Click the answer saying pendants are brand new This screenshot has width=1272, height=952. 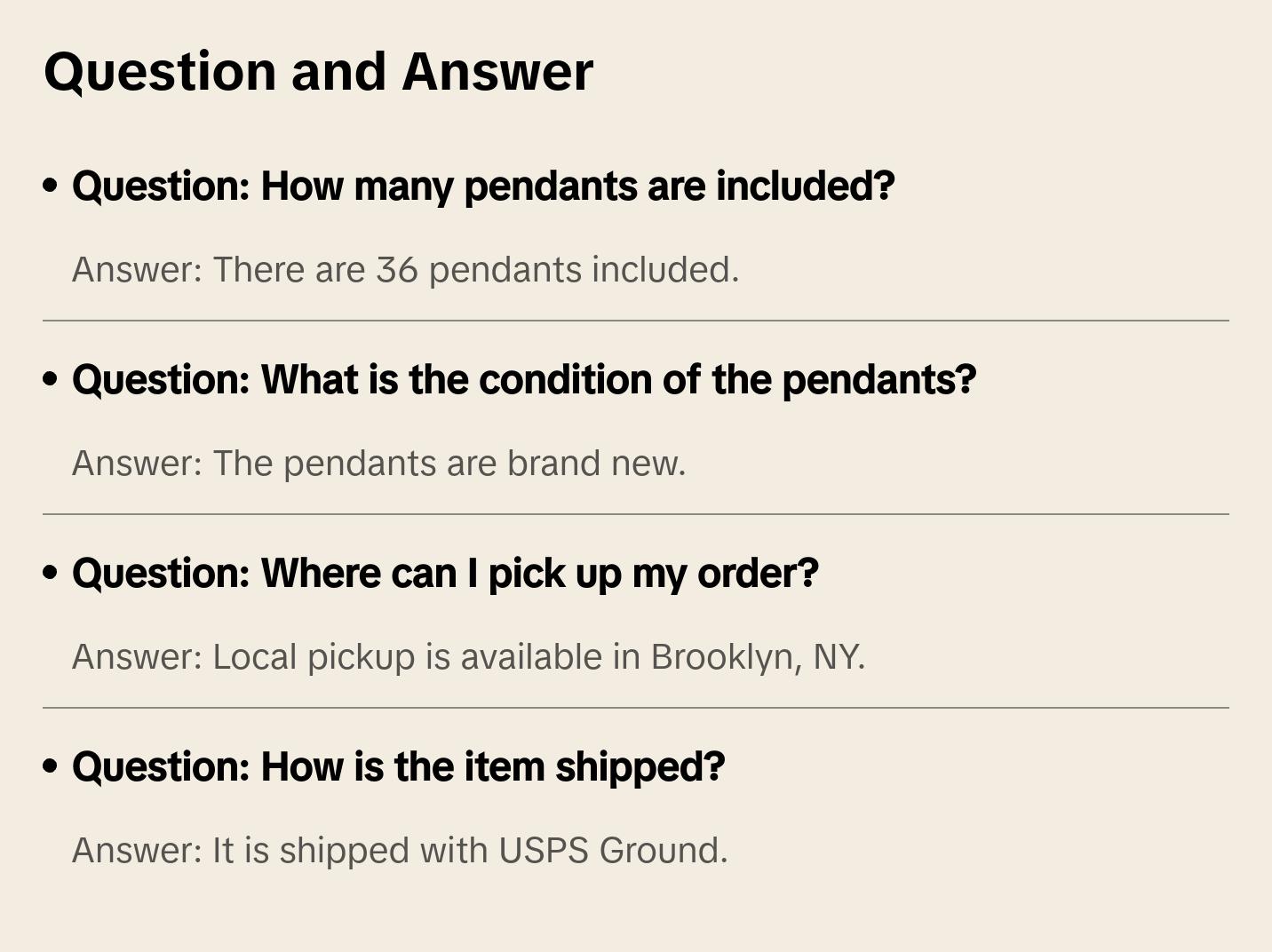pyautogui.click(x=378, y=464)
